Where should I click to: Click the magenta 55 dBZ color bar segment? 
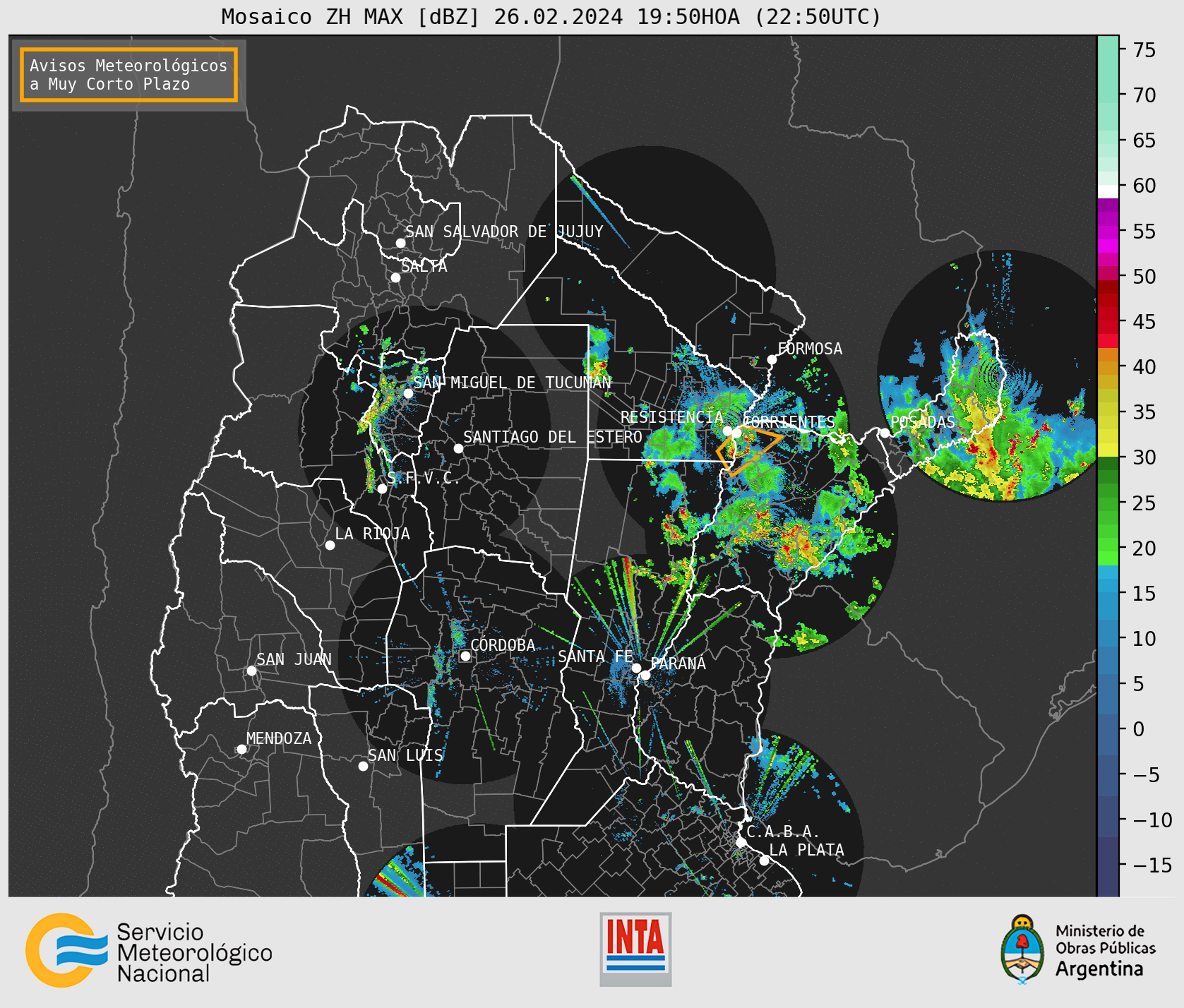(x=1108, y=232)
